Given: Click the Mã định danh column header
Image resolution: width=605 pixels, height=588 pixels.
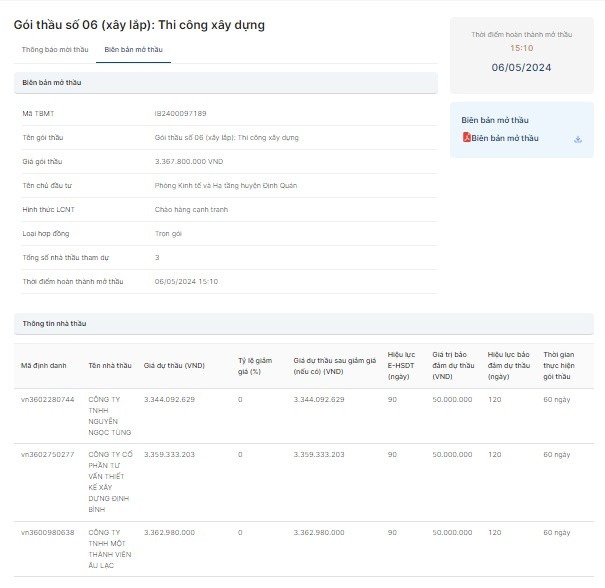Looking at the screenshot, I should (43, 365).
